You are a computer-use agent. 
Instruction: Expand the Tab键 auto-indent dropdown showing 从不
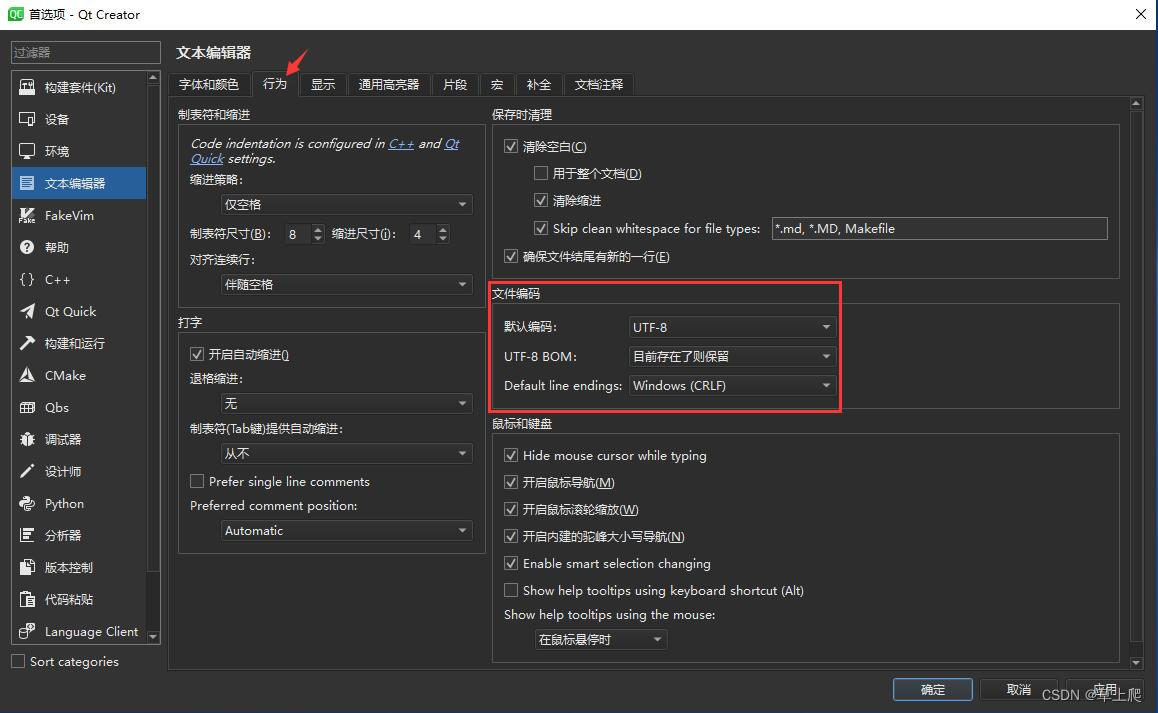[x=346, y=453]
